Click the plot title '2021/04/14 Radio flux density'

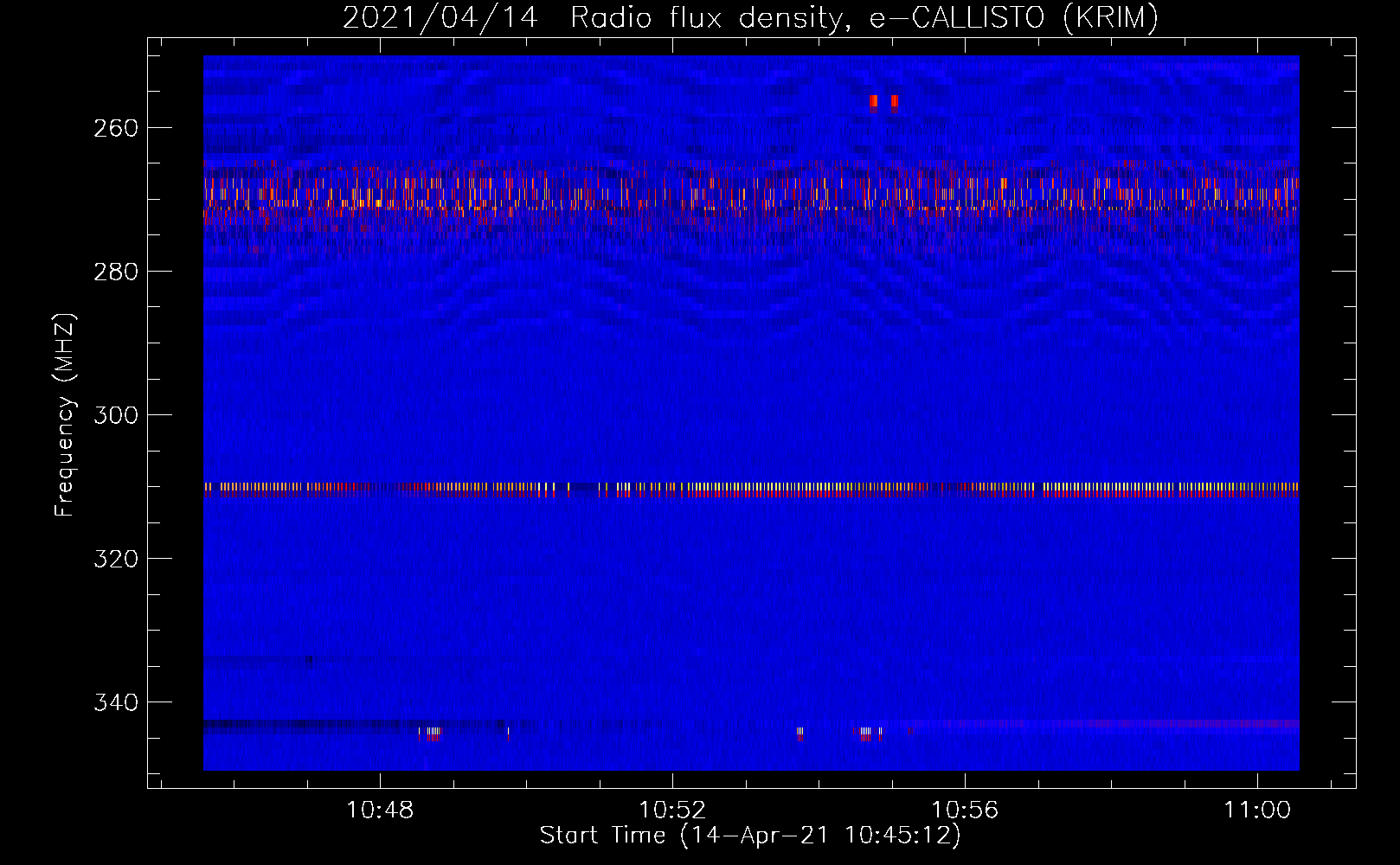592,17
